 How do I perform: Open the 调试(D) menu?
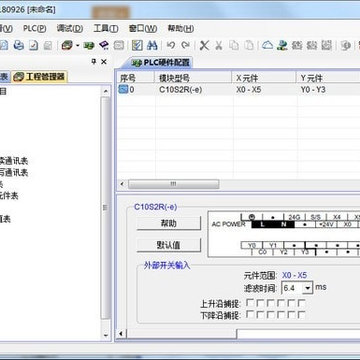tap(70, 28)
